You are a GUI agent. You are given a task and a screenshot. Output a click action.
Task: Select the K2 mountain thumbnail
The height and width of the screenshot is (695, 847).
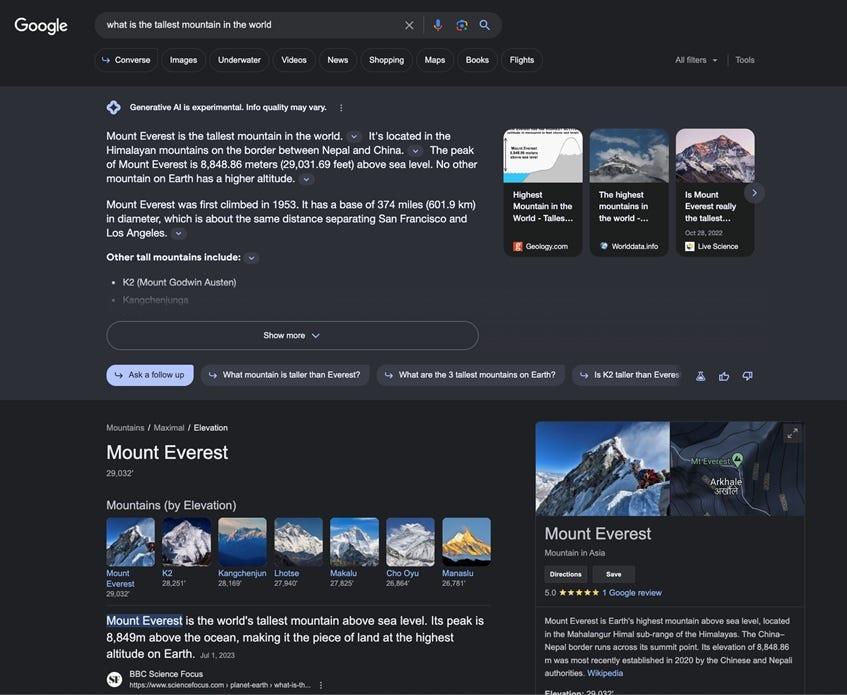click(x=186, y=542)
